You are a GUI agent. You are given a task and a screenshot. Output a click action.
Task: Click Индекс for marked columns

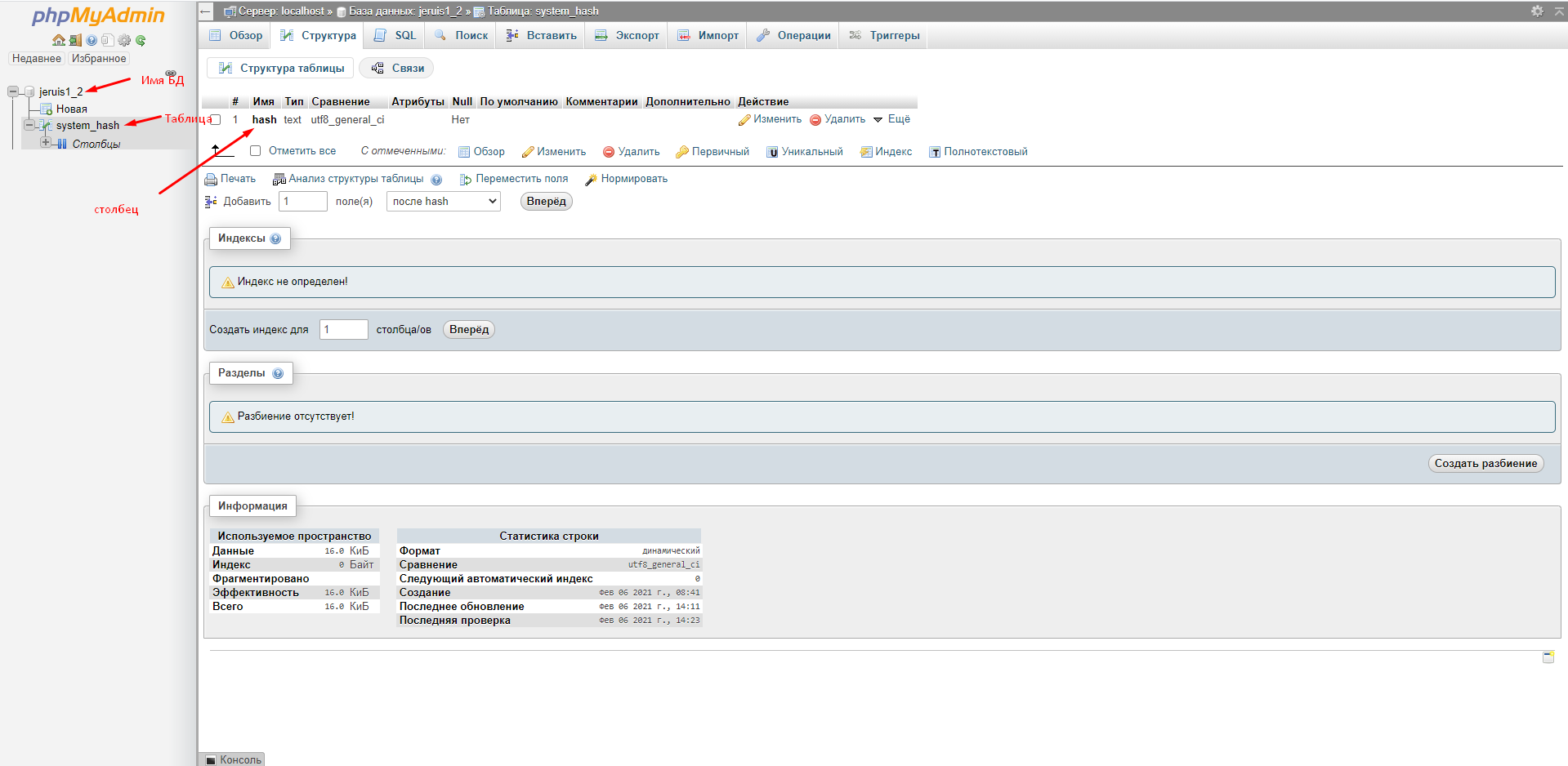click(x=887, y=152)
